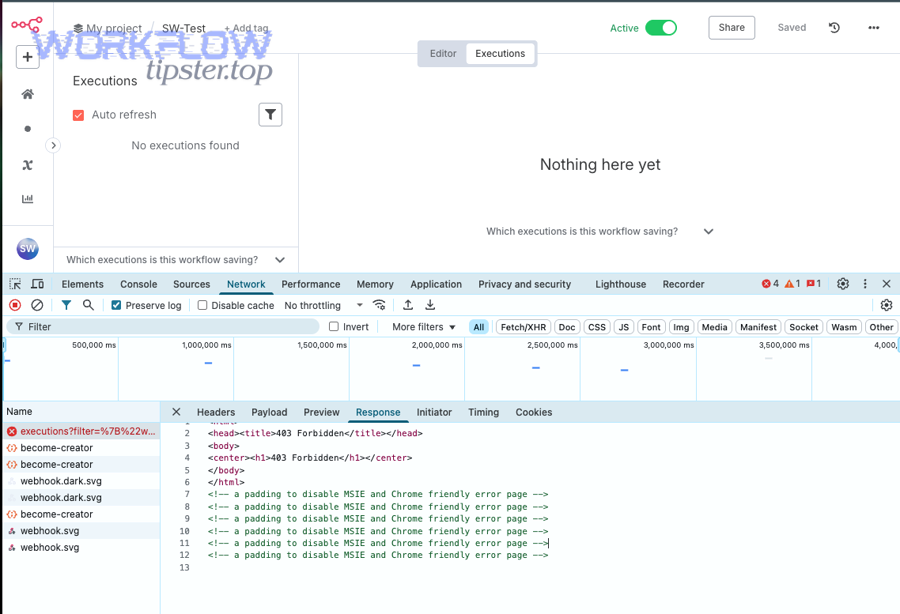Select the first become-creator request
900x614 pixels.
[82, 448]
